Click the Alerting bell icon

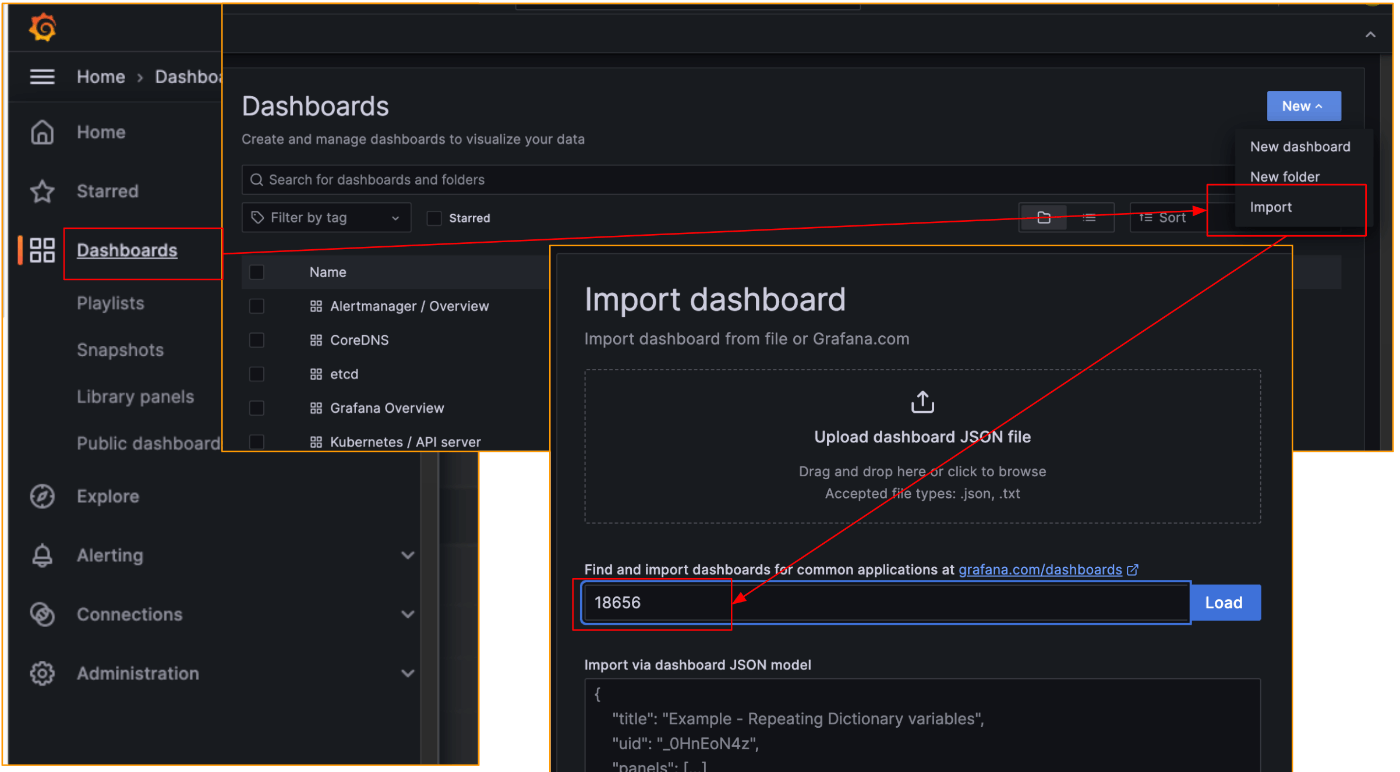pos(42,555)
